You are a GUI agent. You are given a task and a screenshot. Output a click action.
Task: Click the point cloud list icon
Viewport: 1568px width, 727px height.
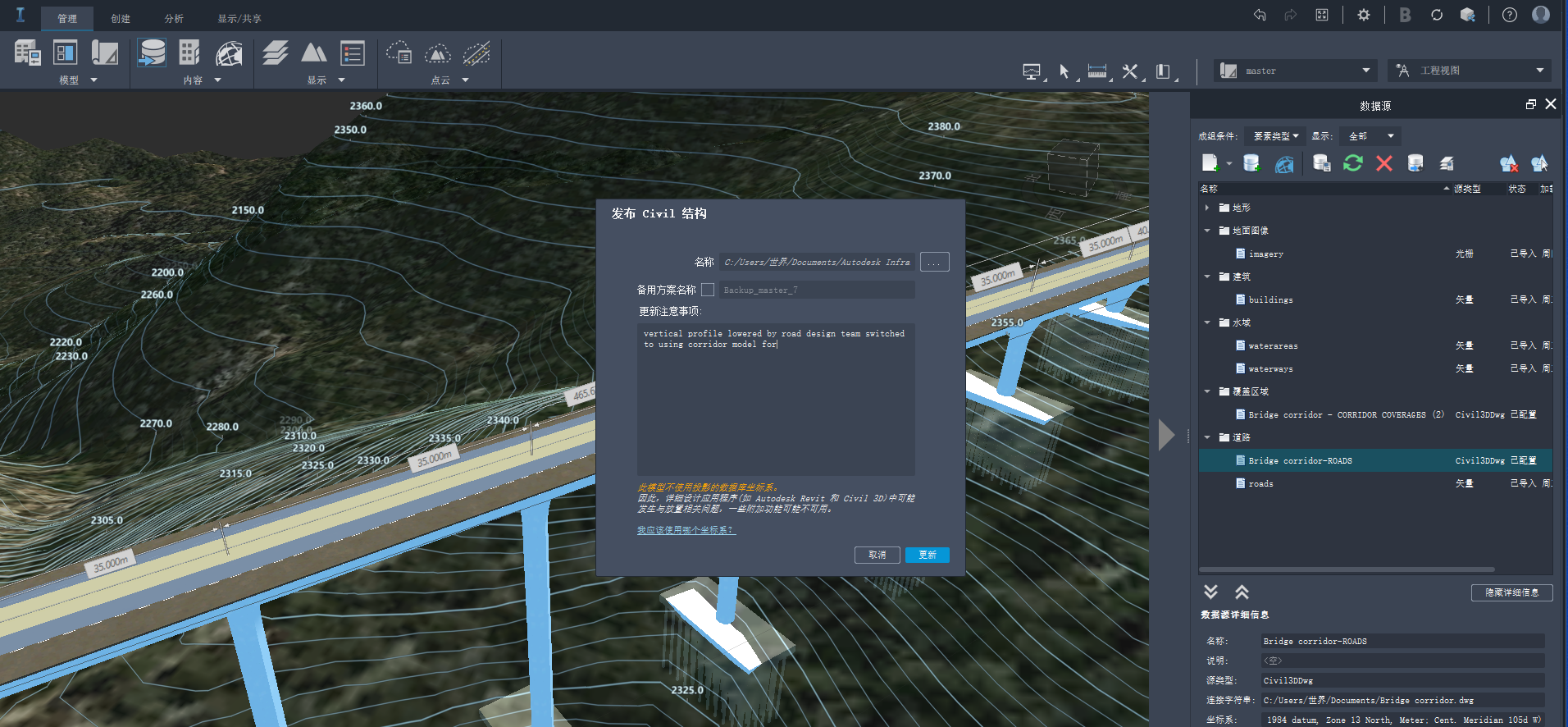[x=399, y=53]
